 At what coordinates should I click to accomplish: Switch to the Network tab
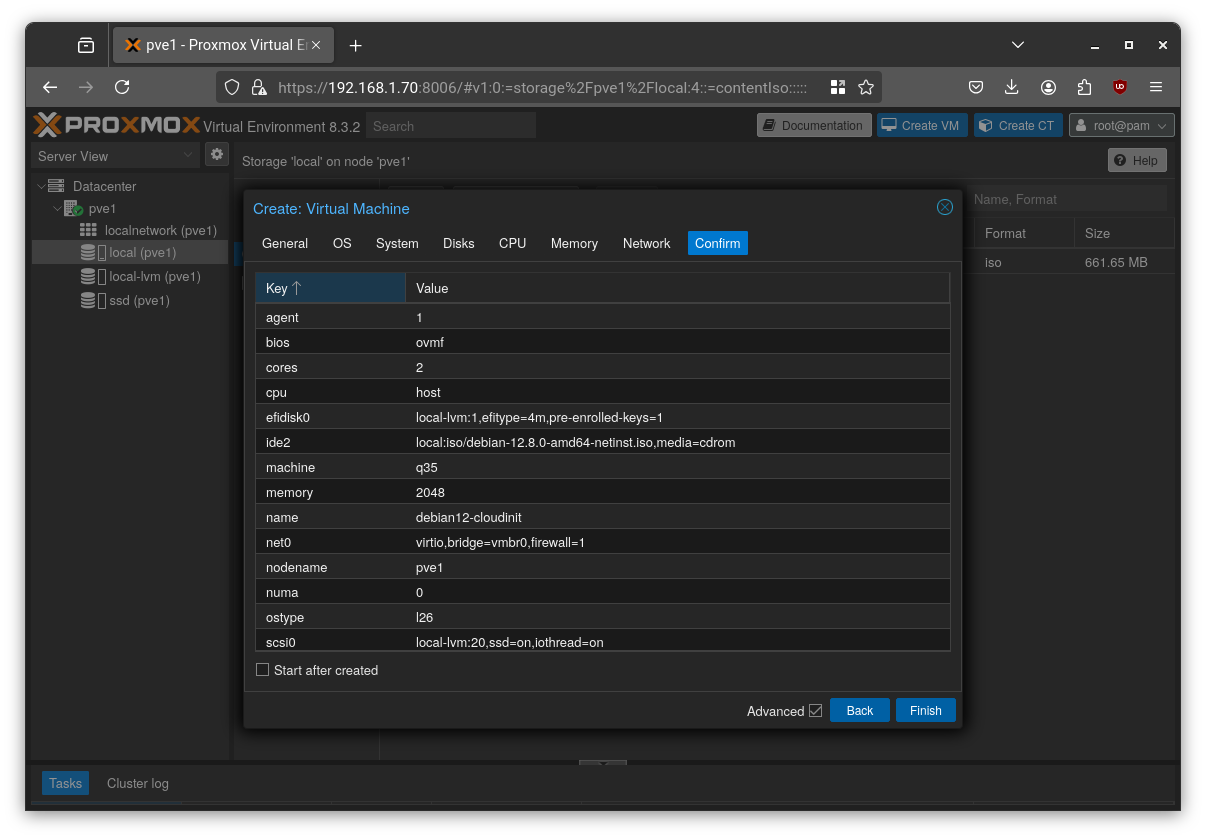646,243
